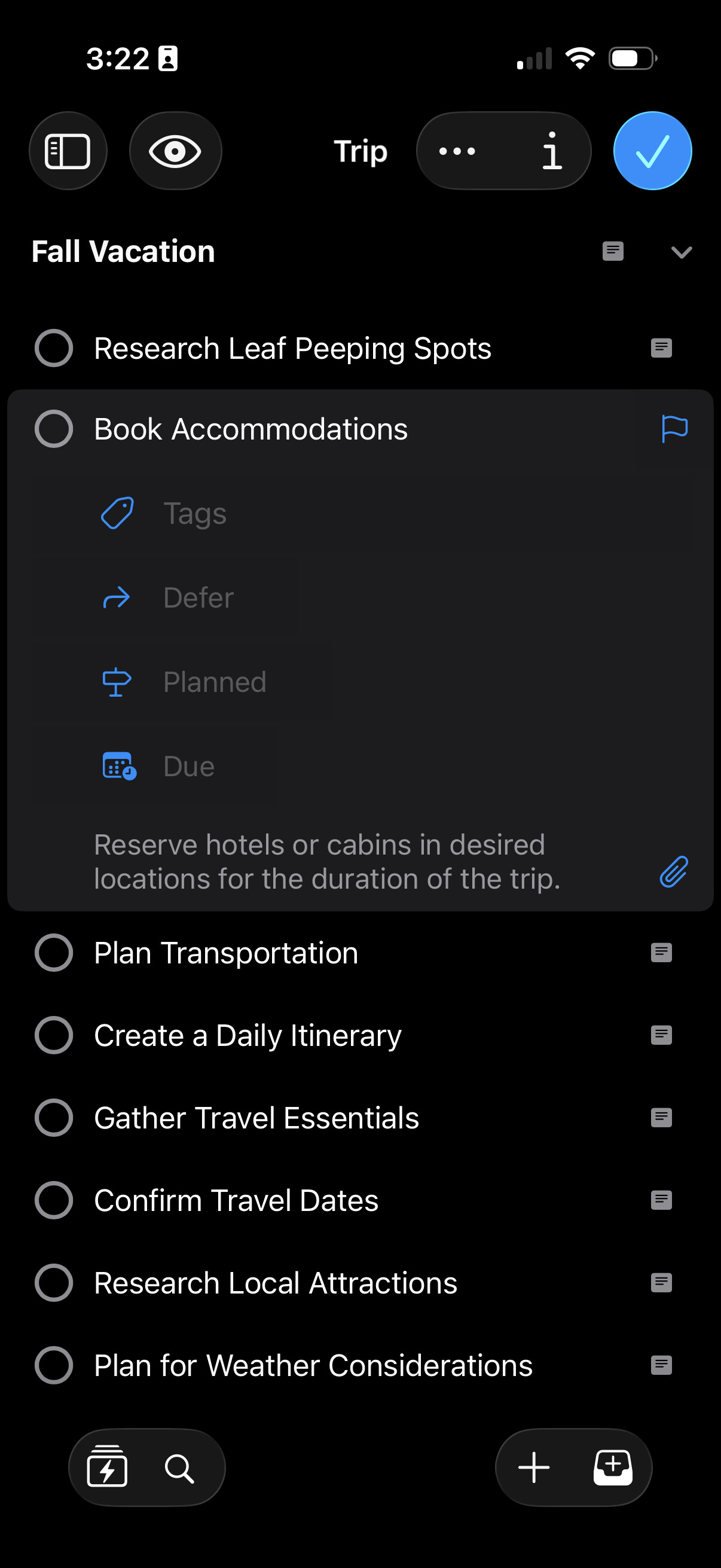The image size is (721, 1568).
Task: Check off Book Accommodations task circle
Action: pyautogui.click(x=54, y=429)
